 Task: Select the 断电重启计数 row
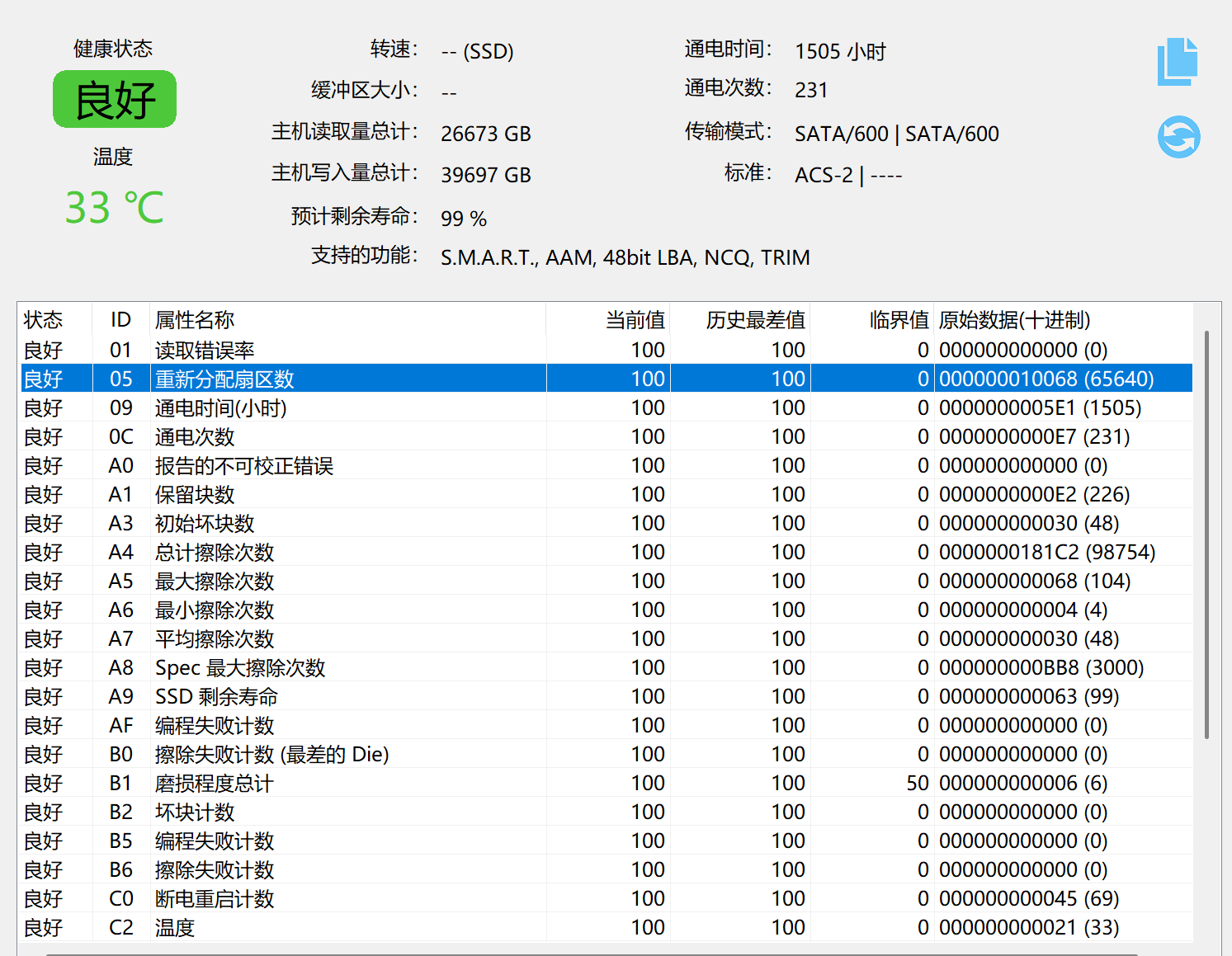point(605,898)
